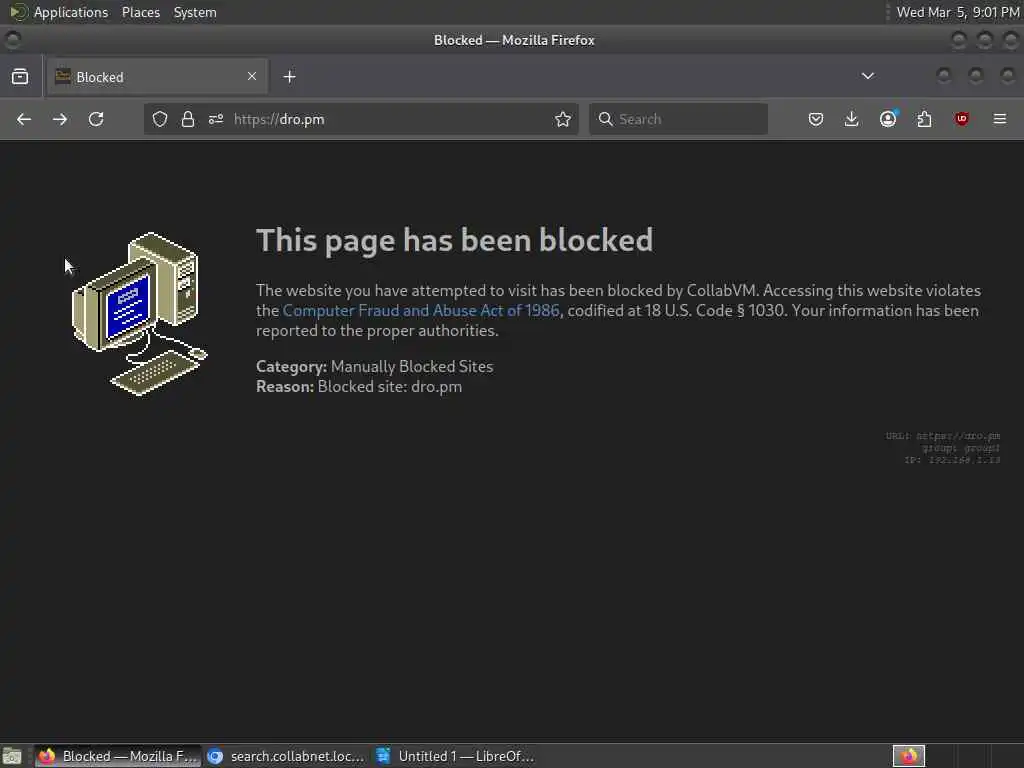Open the Firefox account menu
Image resolution: width=1024 pixels, height=768 pixels.
888,119
